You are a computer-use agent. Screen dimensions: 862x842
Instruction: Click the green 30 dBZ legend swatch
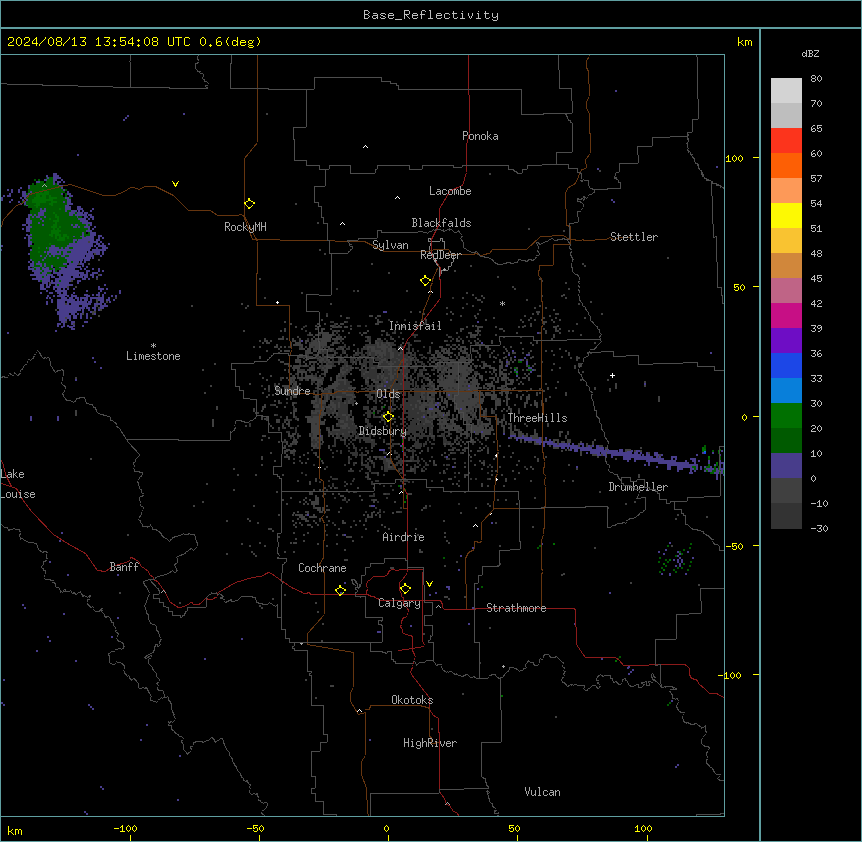tap(786, 416)
